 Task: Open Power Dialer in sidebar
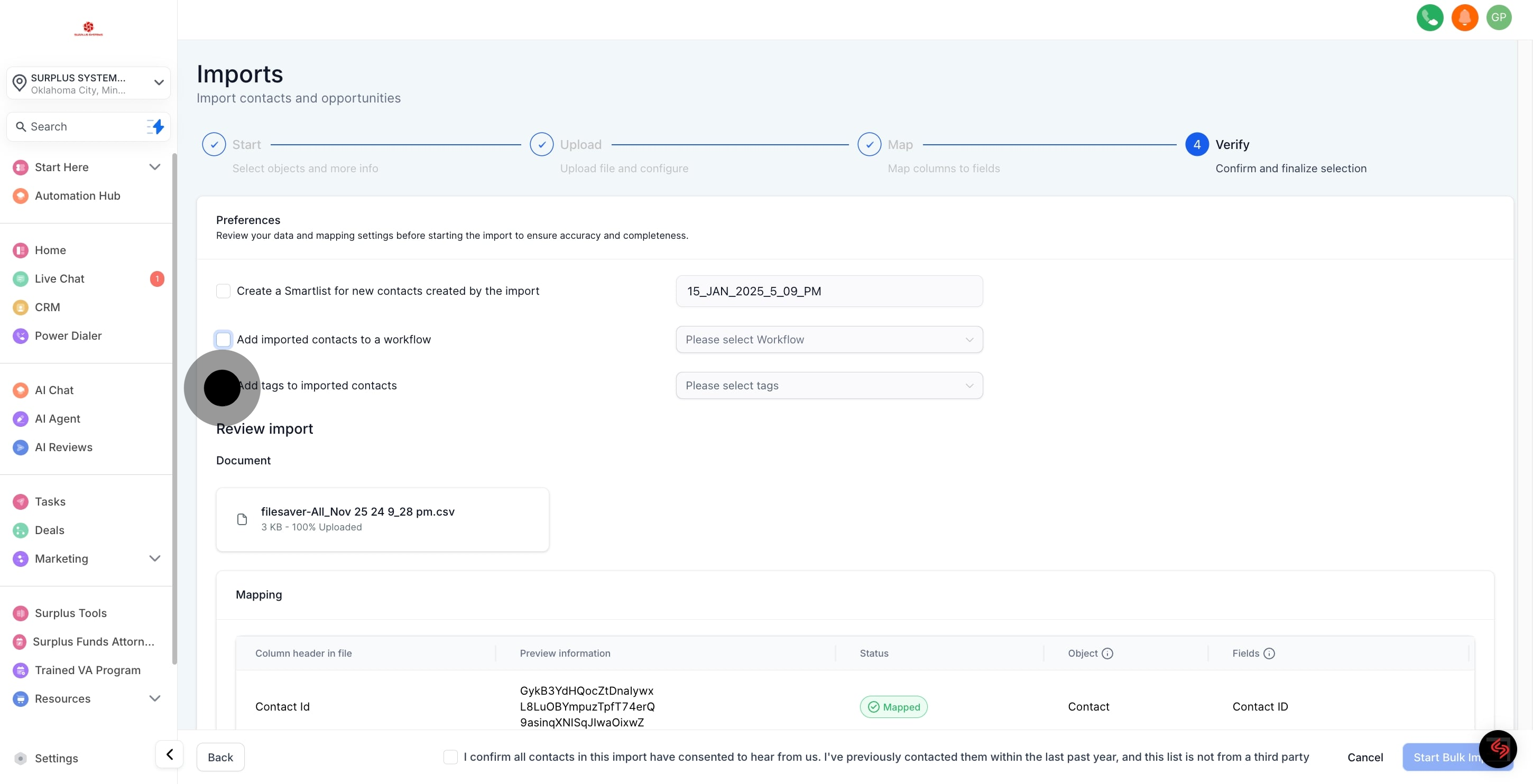pos(68,336)
